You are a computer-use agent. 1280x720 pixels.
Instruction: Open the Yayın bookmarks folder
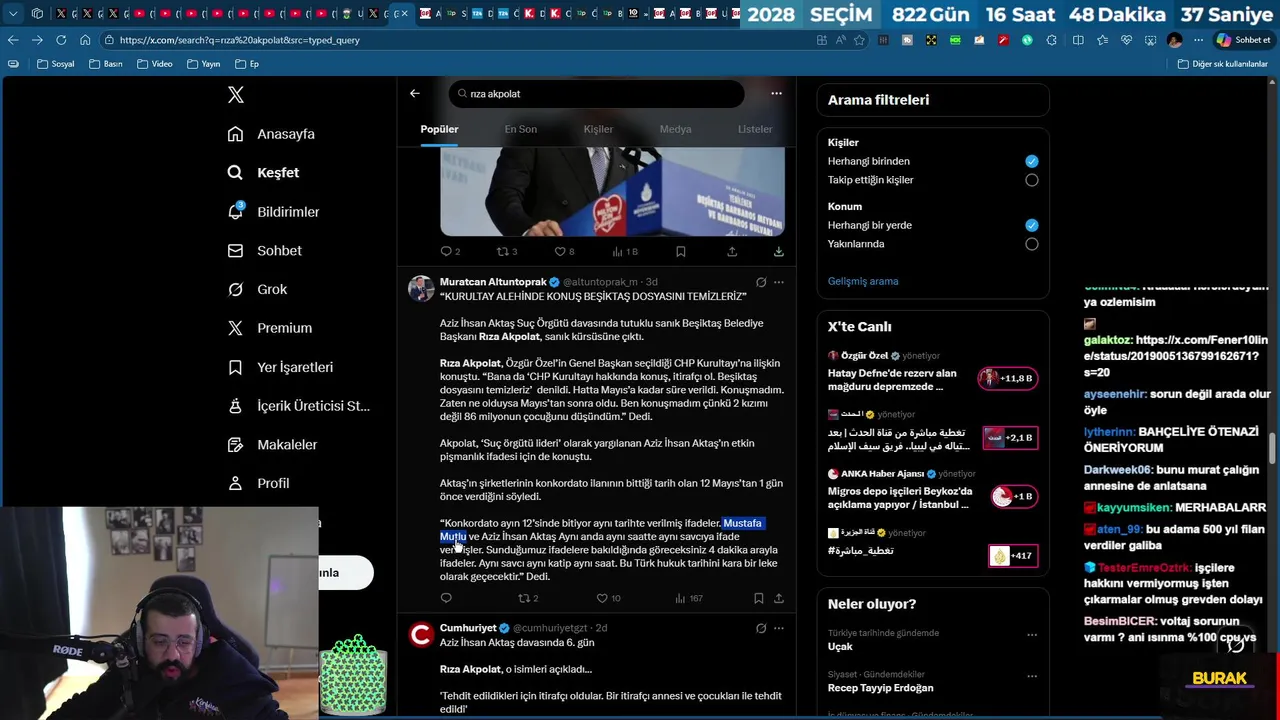[x=203, y=64]
